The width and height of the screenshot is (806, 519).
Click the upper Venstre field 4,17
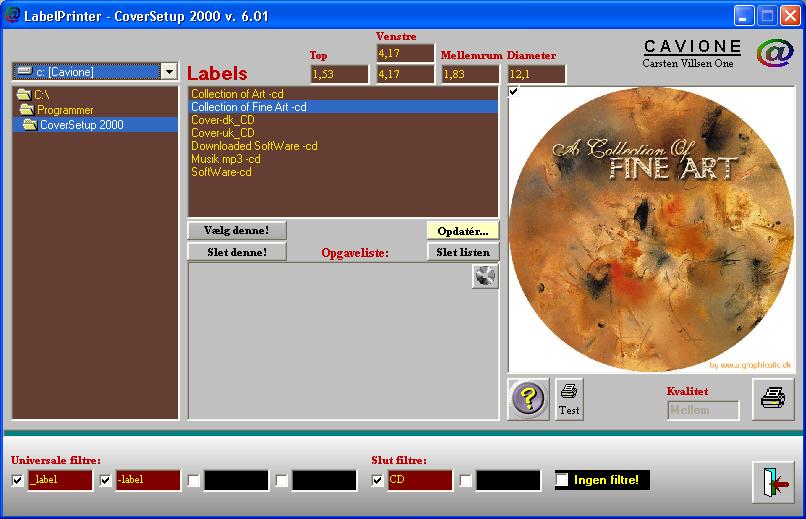405,53
